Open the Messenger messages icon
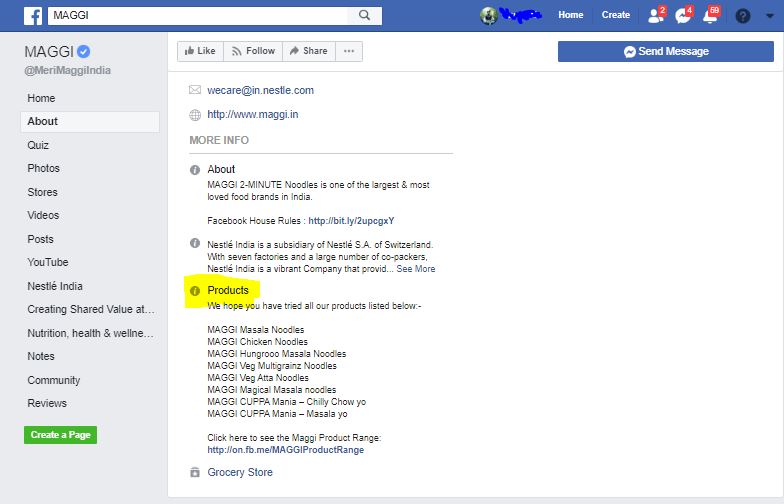Viewport: 784px width, 504px height. [683, 15]
